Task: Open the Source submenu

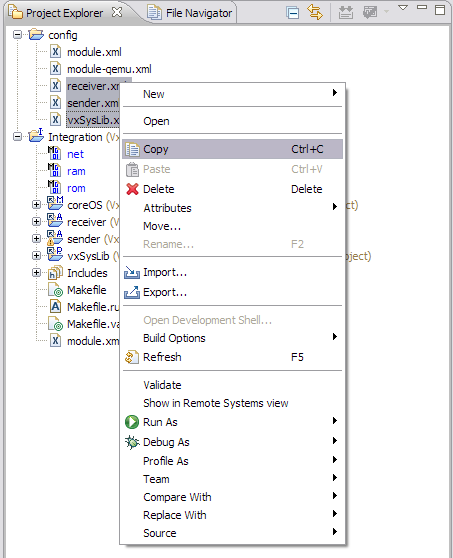Action: 232,533
